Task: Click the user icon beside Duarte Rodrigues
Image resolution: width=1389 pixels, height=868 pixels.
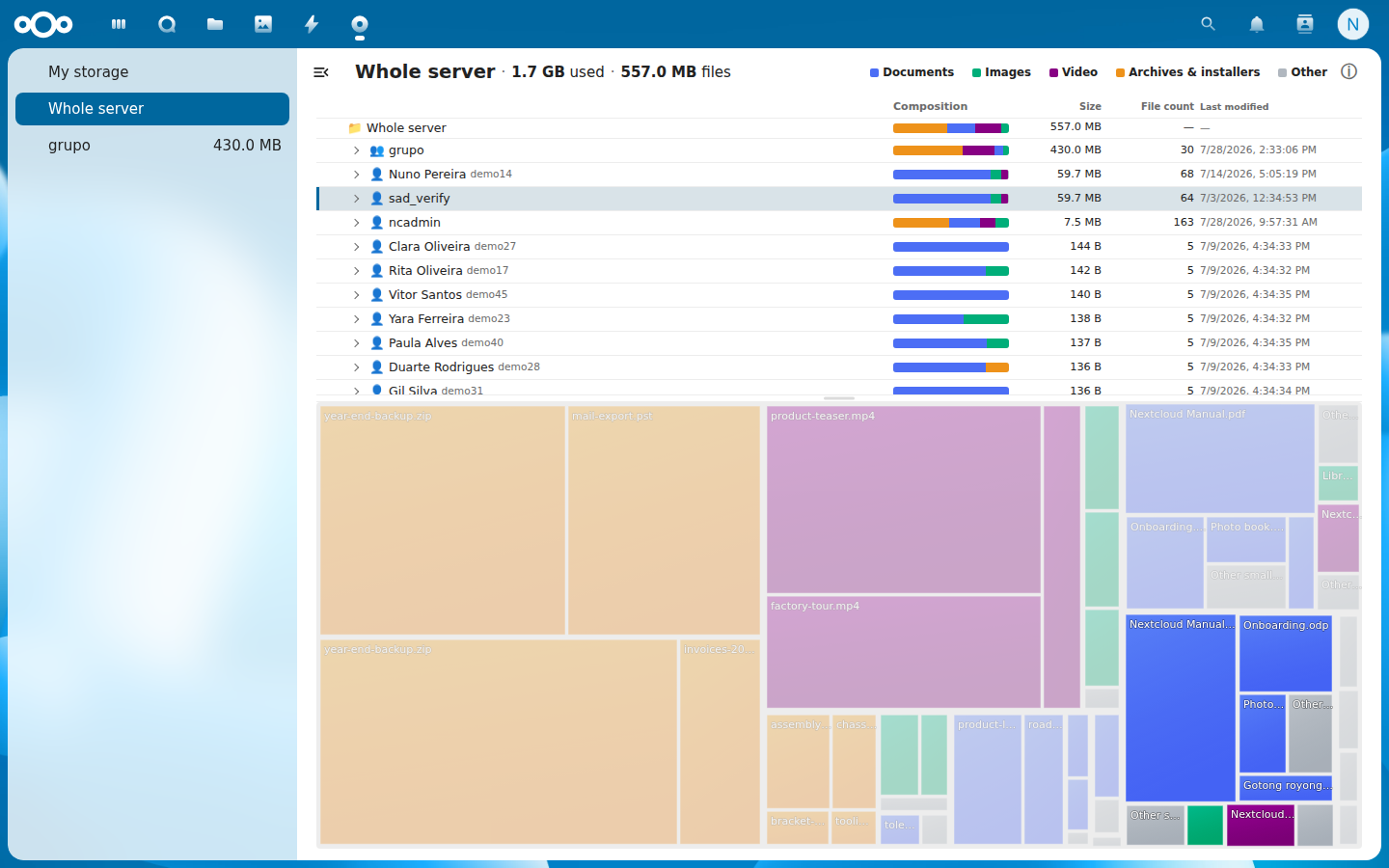Action: point(377,367)
